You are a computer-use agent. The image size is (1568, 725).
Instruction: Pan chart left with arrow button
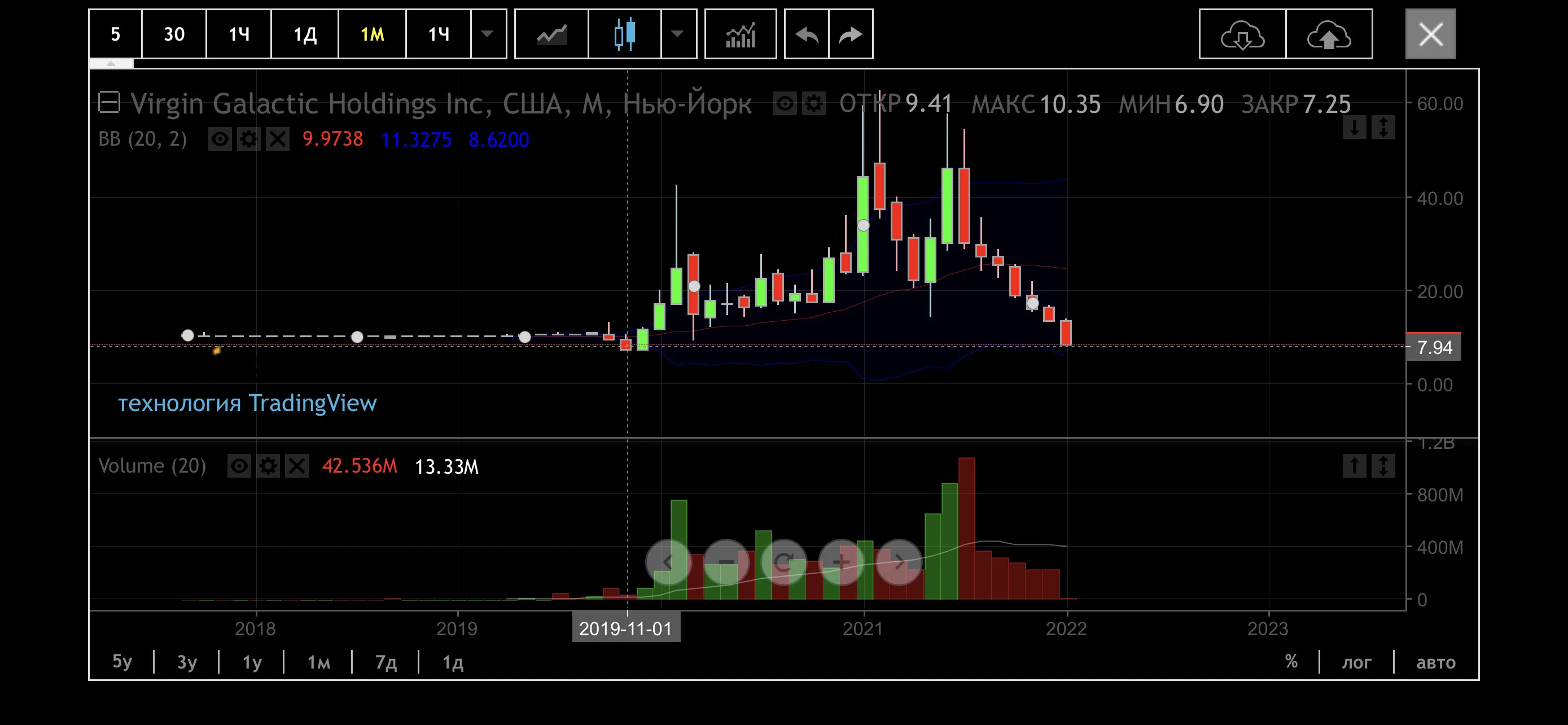668,562
